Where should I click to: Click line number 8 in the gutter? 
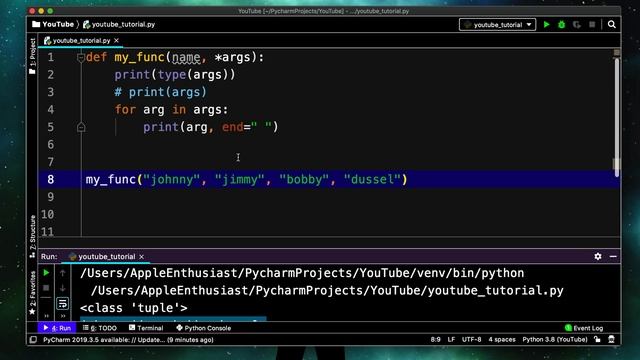tap(51, 180)
